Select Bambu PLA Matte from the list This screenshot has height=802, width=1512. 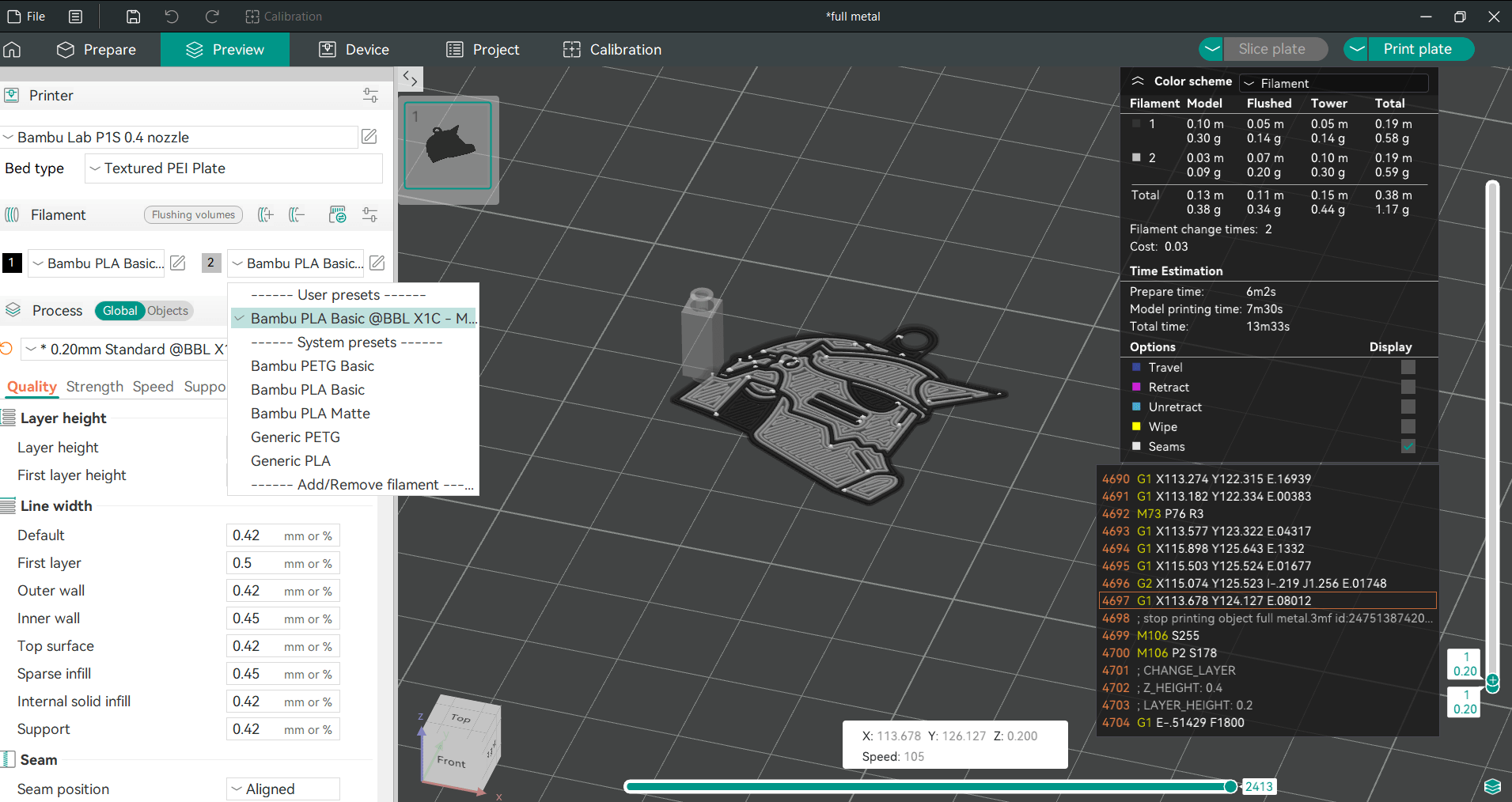point(310,414)
